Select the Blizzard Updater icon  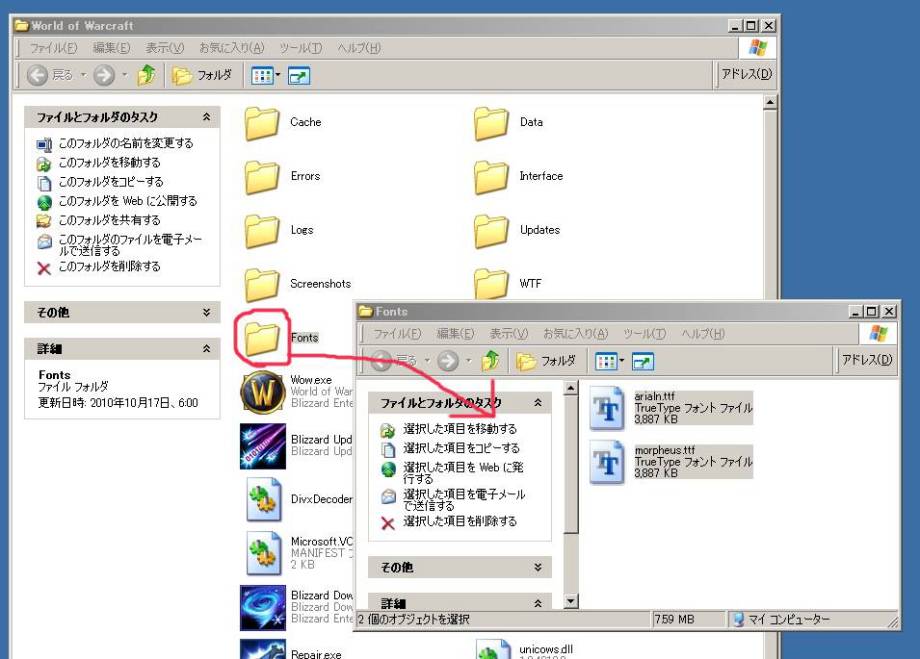[263, 446]
